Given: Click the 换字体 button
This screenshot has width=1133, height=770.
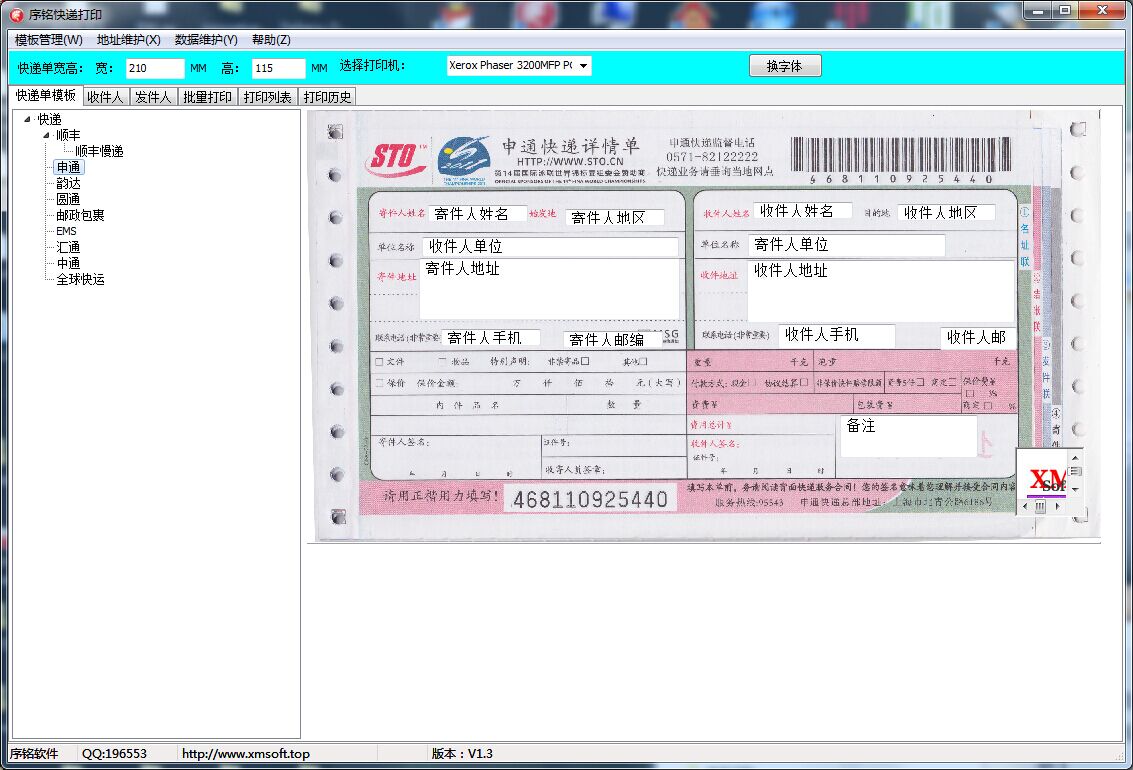Looking at the screenshot, I should pos(785,66).
